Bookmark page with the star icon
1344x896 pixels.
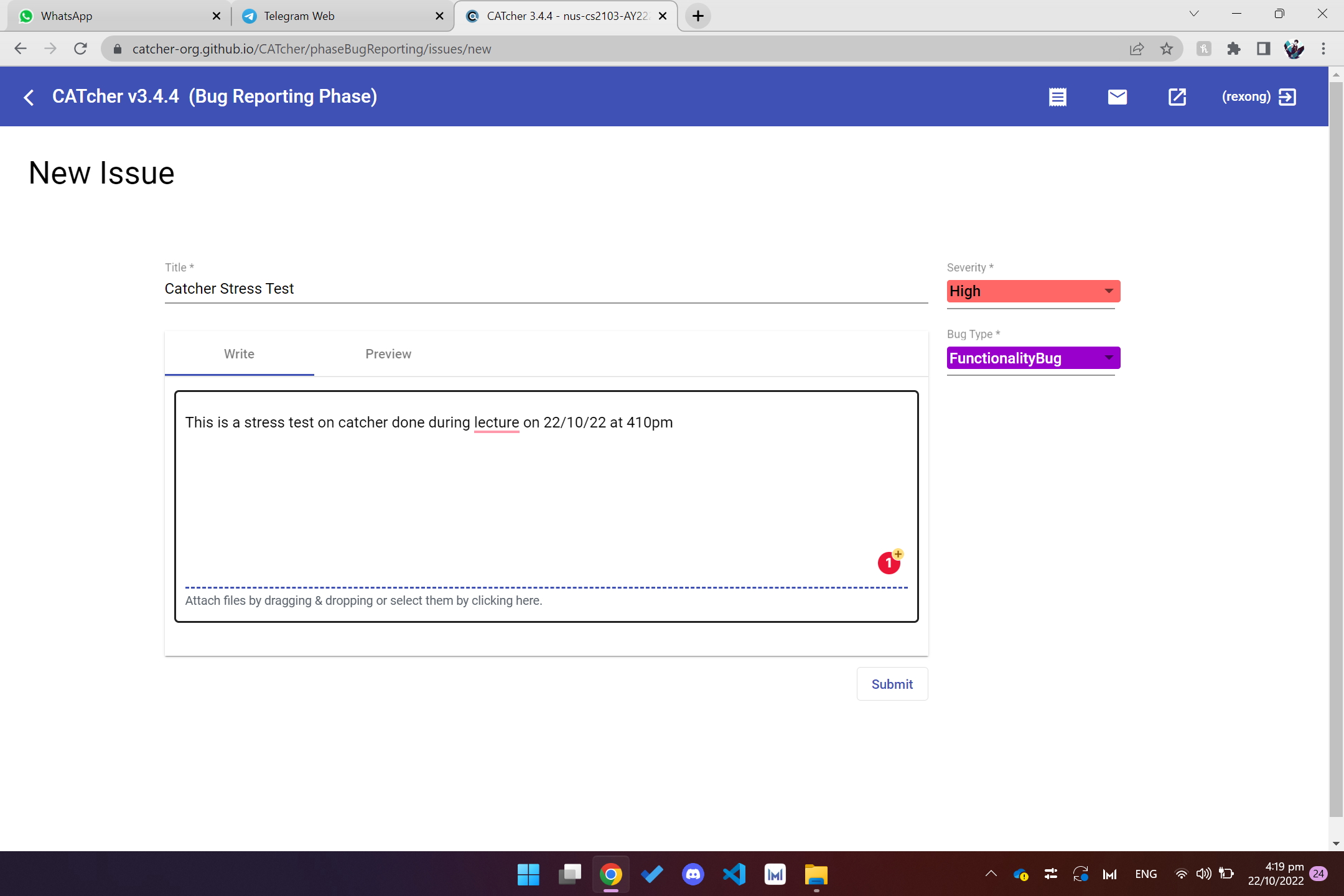1167,49
